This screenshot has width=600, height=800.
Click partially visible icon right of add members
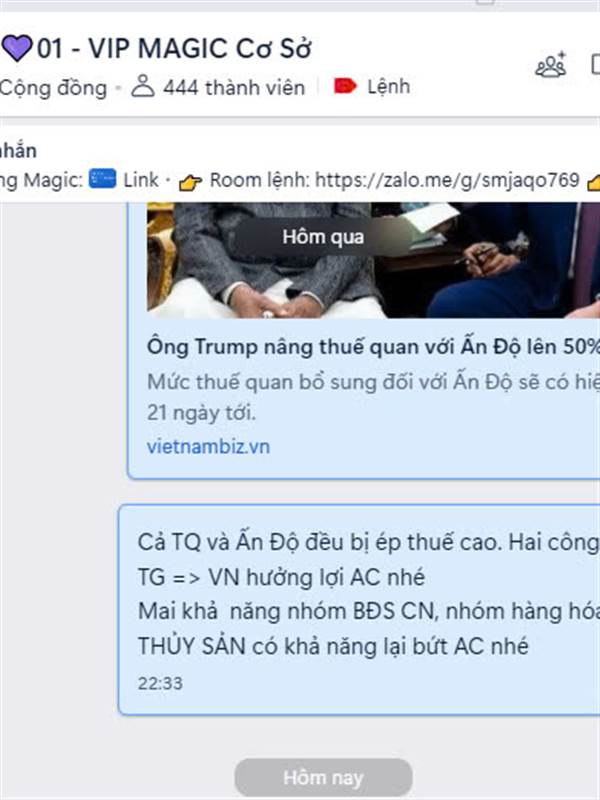click(x=595, y=65)
